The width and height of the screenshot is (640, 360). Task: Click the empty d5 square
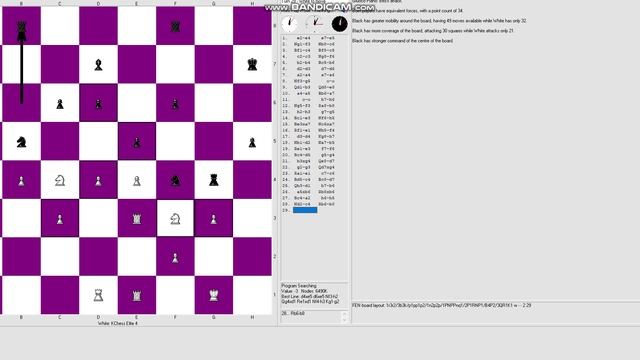(98, 141)
